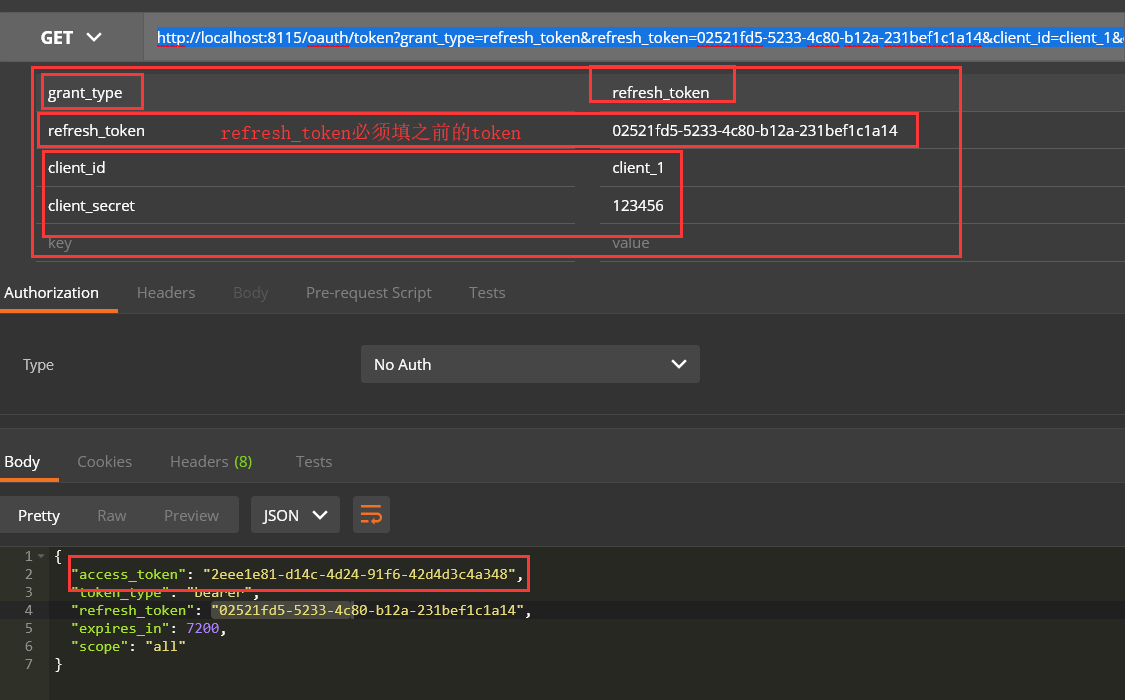Switch to the Authorization tab
Screen dimensions: 1125x700
click(x=52, y=293)
